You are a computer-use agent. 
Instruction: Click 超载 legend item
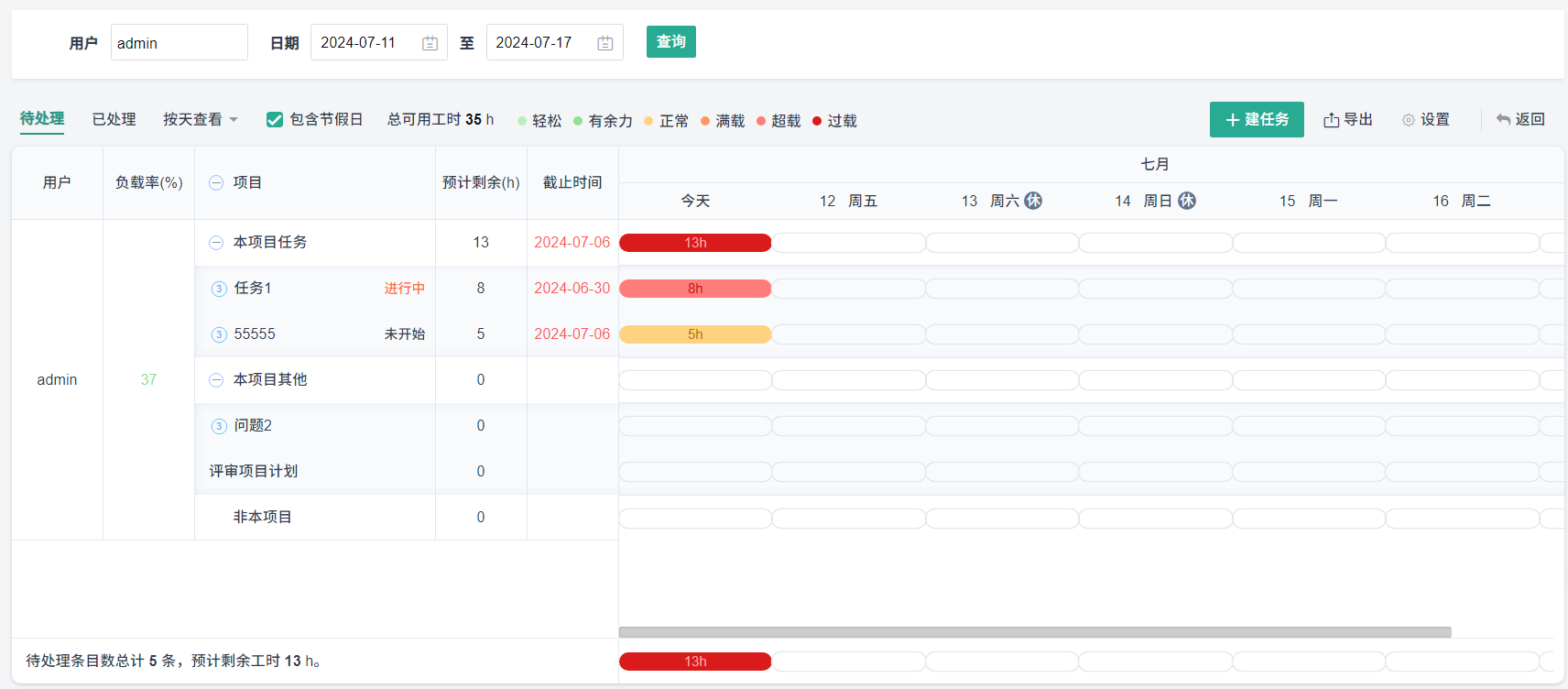pos(779,121)
